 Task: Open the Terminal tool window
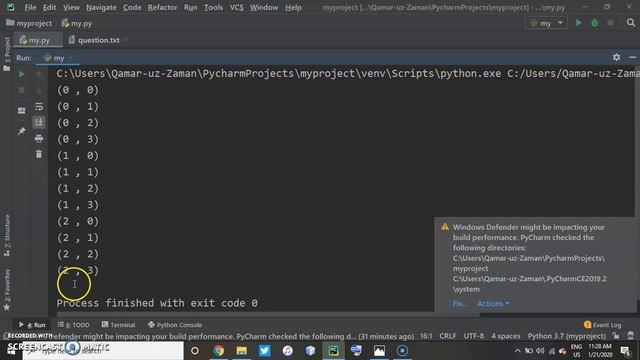coord(118,325)
